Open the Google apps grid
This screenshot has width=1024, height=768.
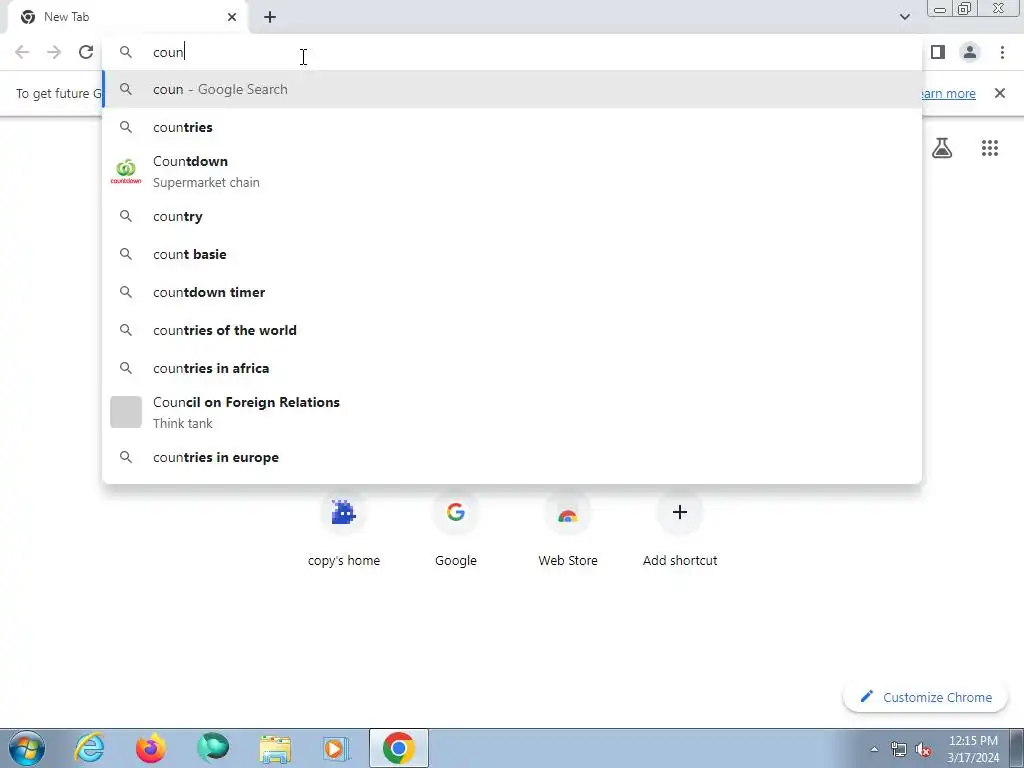pos(990,148)
